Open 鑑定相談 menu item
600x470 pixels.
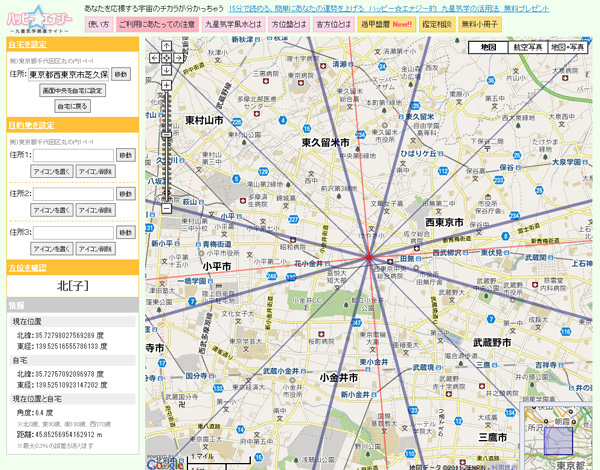[437, 24]
